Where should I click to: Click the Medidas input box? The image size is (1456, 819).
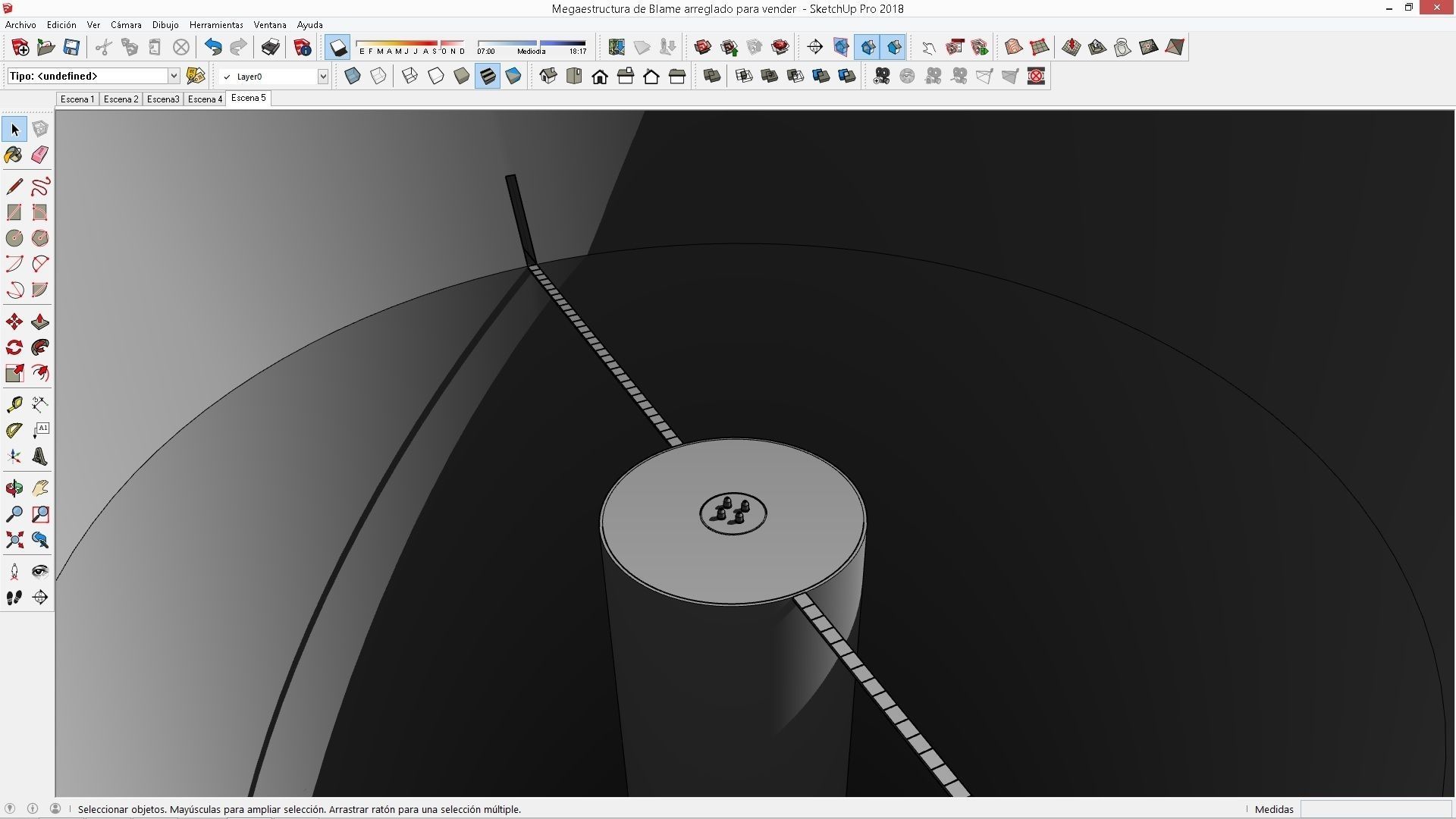coord(1375,809)
